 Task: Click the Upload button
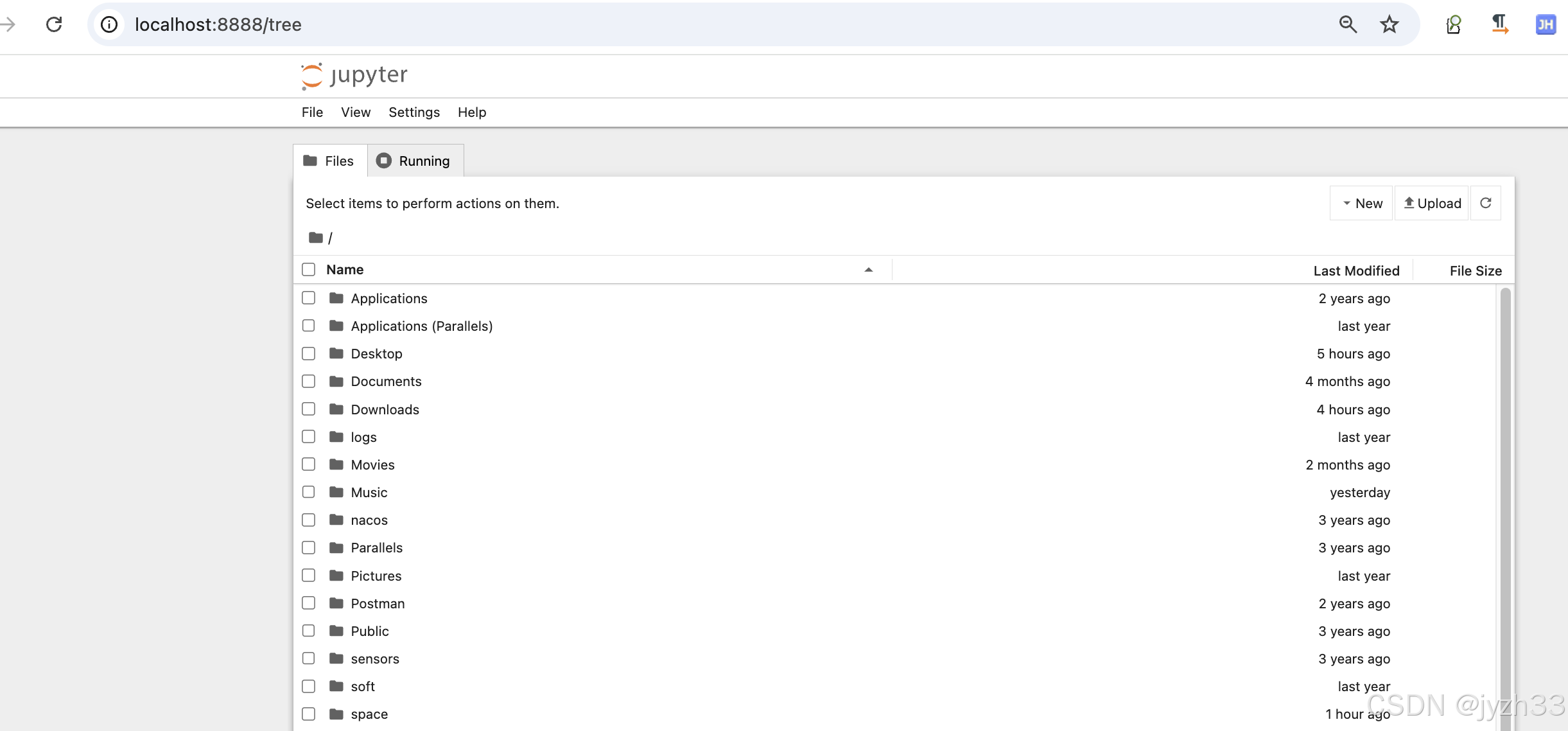point(1432,203)
